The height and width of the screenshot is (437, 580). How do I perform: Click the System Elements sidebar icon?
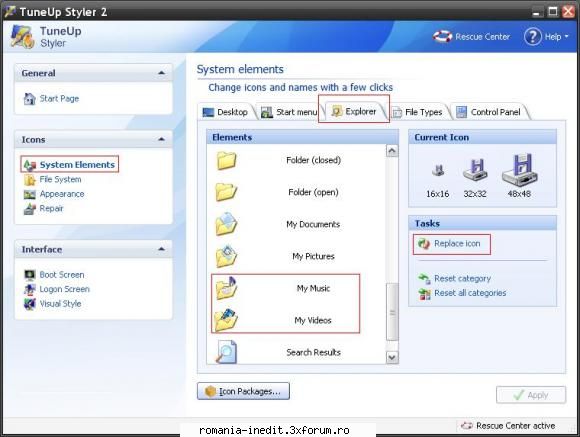[x=30, y=165]
